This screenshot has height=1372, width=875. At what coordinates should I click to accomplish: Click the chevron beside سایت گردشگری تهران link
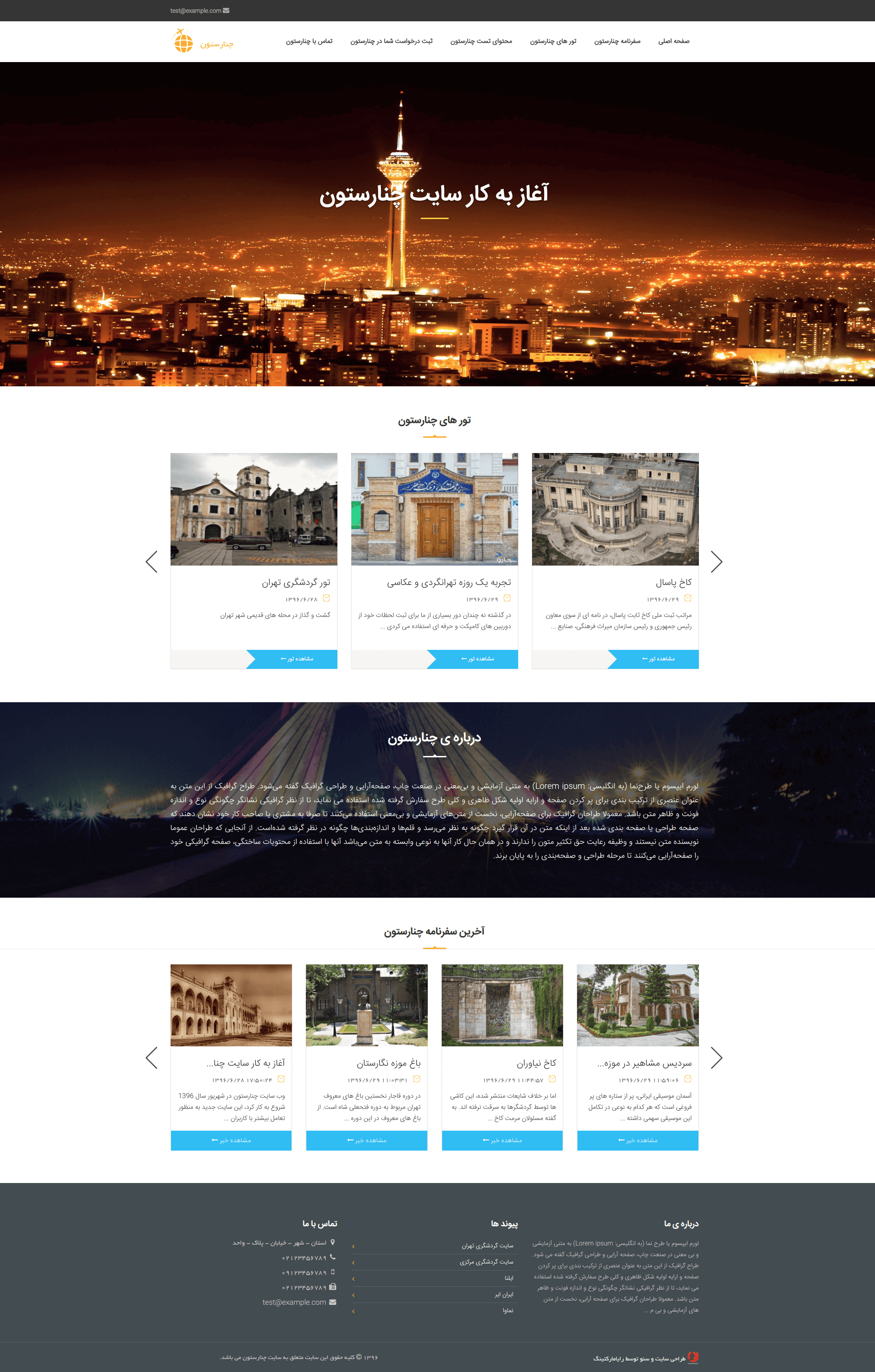(354, 1246)
